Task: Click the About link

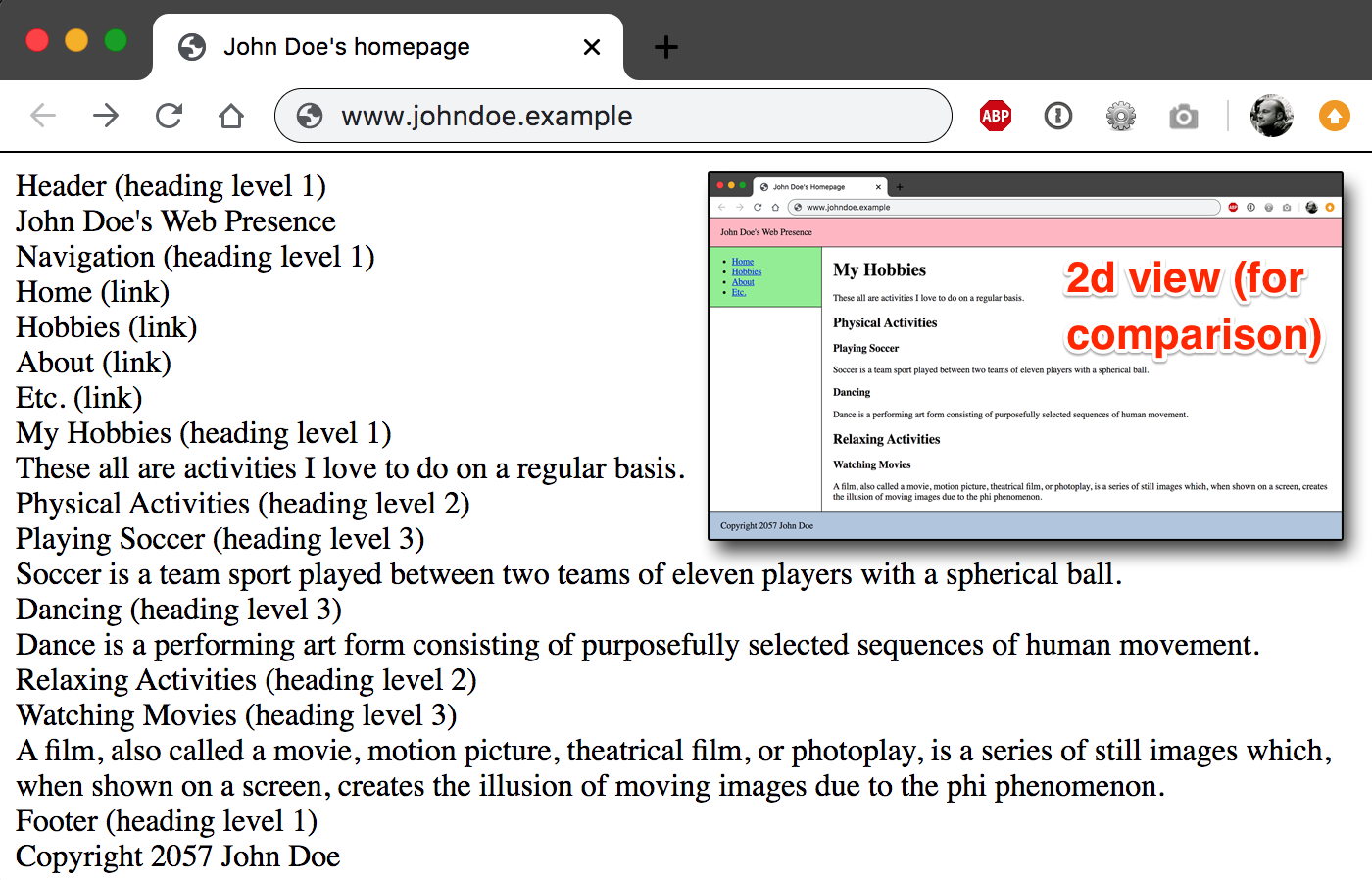Action: (x=54, y=362)
